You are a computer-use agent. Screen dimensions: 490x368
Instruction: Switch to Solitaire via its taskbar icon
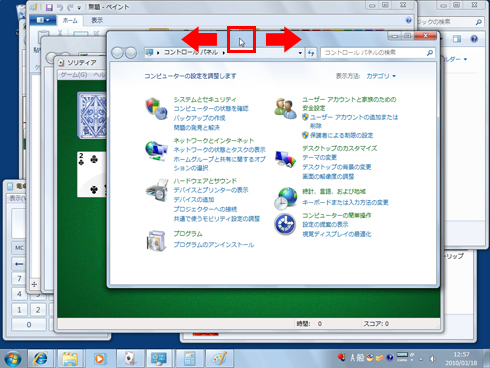tap(129, 359)
